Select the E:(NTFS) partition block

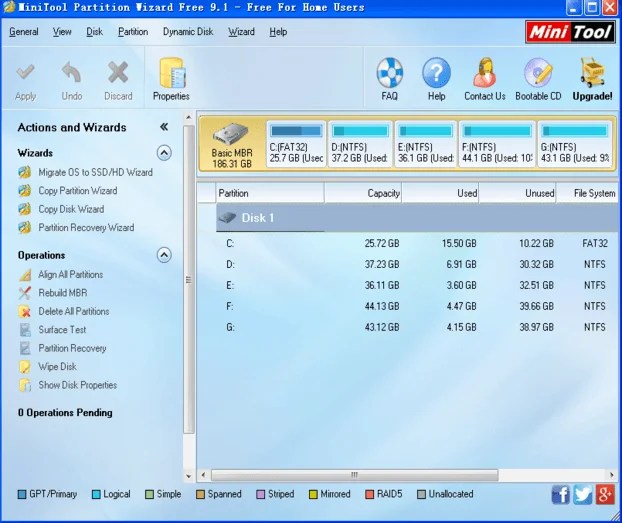pos(425,144)
